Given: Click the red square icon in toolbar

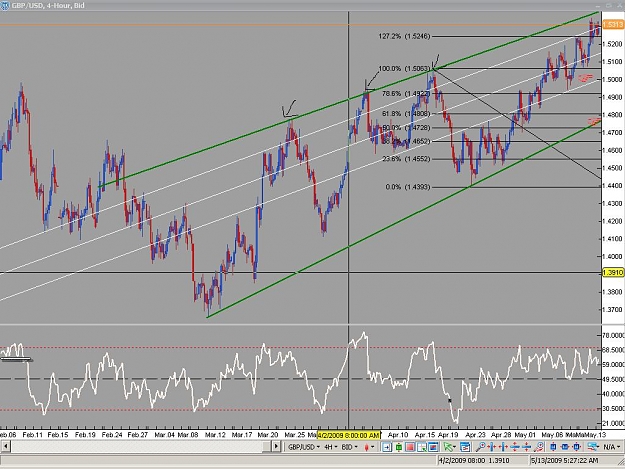Looking at the screenshot, I should 410,447.
